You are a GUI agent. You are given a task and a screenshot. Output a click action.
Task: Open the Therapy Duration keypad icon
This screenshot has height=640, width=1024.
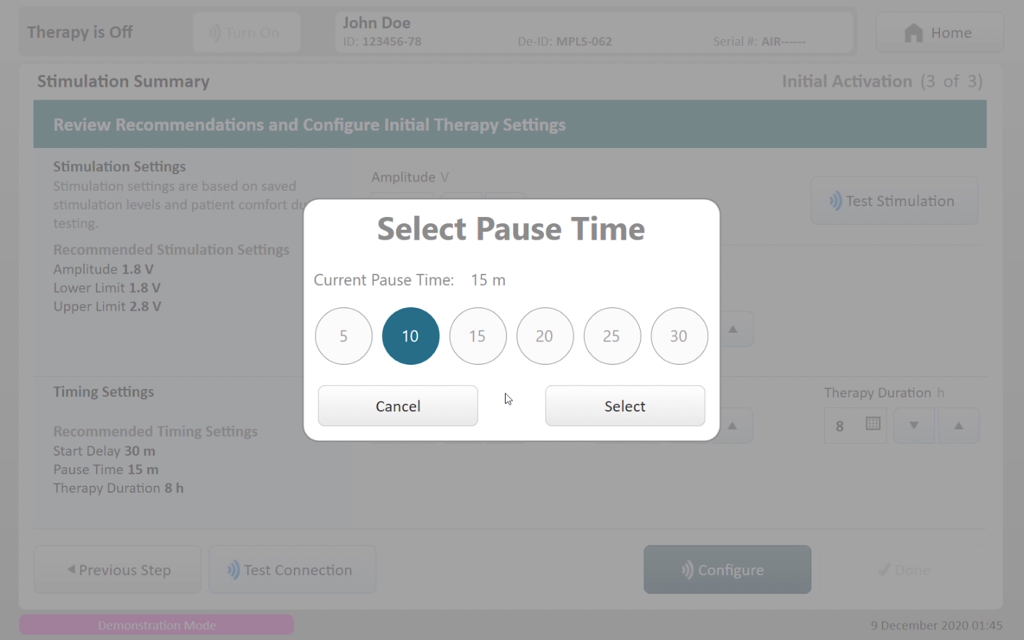(x=872, y=424)
